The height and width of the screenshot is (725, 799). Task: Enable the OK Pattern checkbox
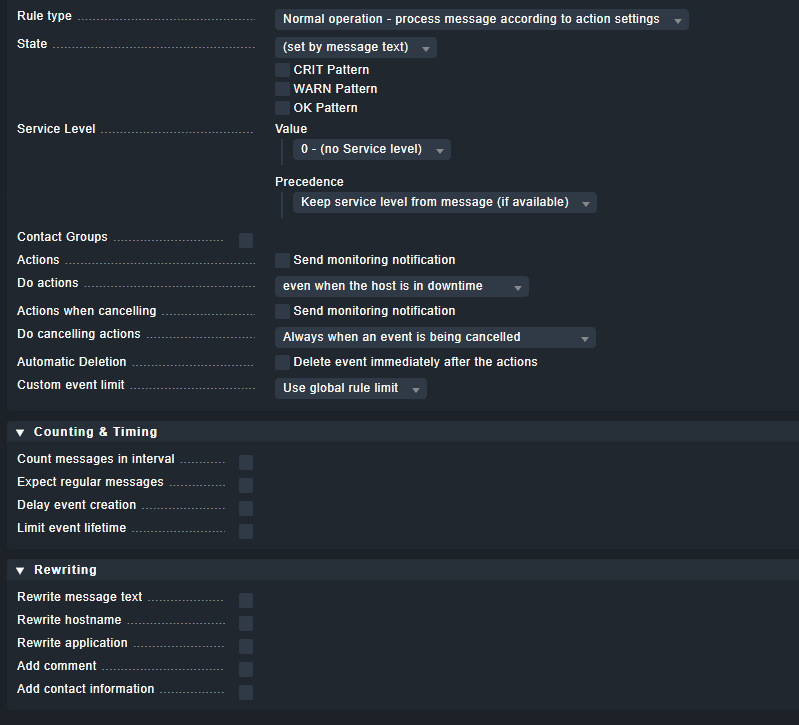(x=282, y=108)
